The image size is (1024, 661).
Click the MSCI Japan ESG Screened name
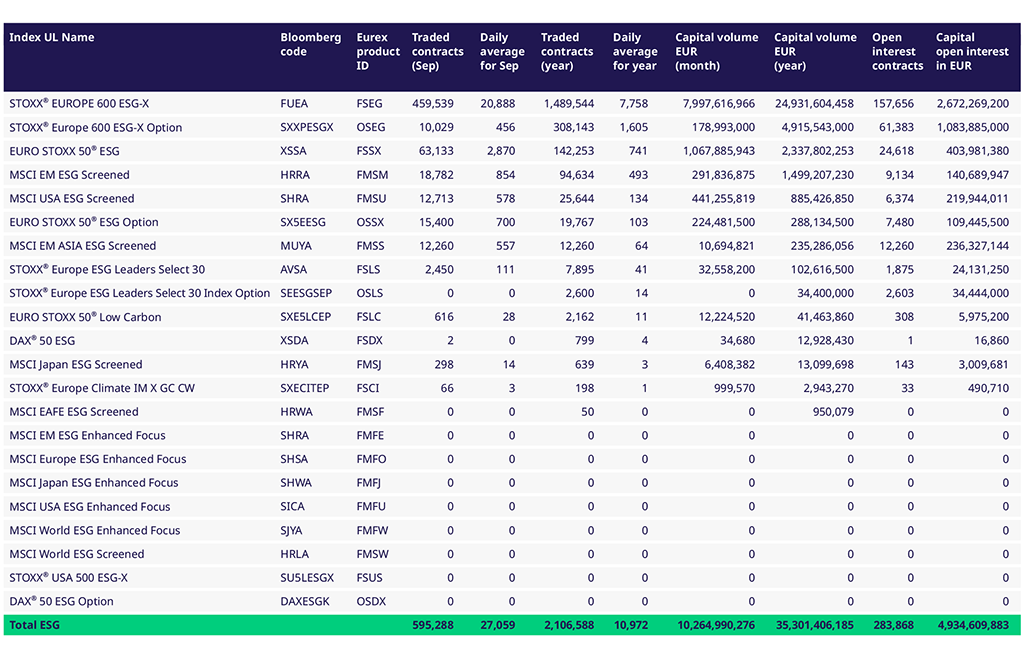pyautogui.click(x=76, y=365)
